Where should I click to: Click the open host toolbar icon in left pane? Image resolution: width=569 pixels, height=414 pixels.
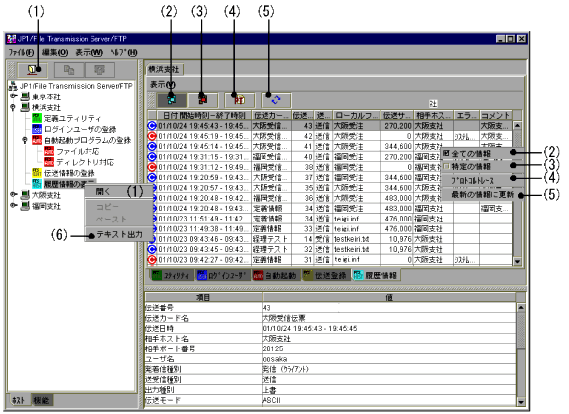[x=32, y=69]
